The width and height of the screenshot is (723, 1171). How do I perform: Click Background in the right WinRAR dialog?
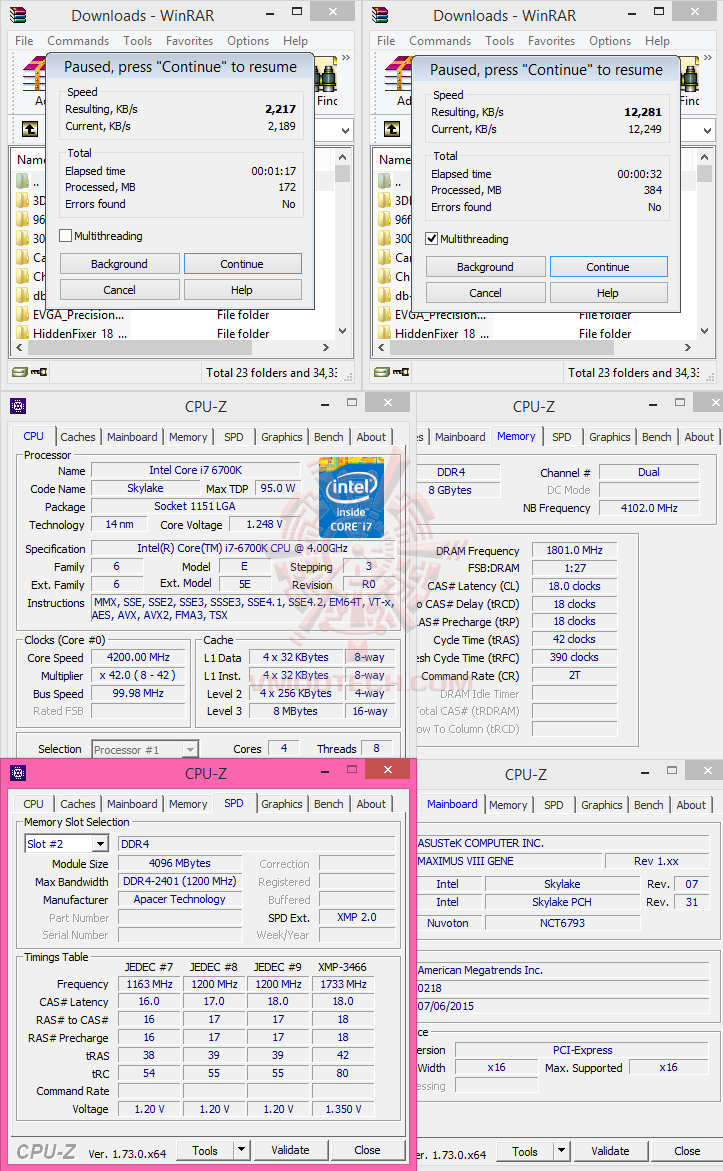pos(485,267)
